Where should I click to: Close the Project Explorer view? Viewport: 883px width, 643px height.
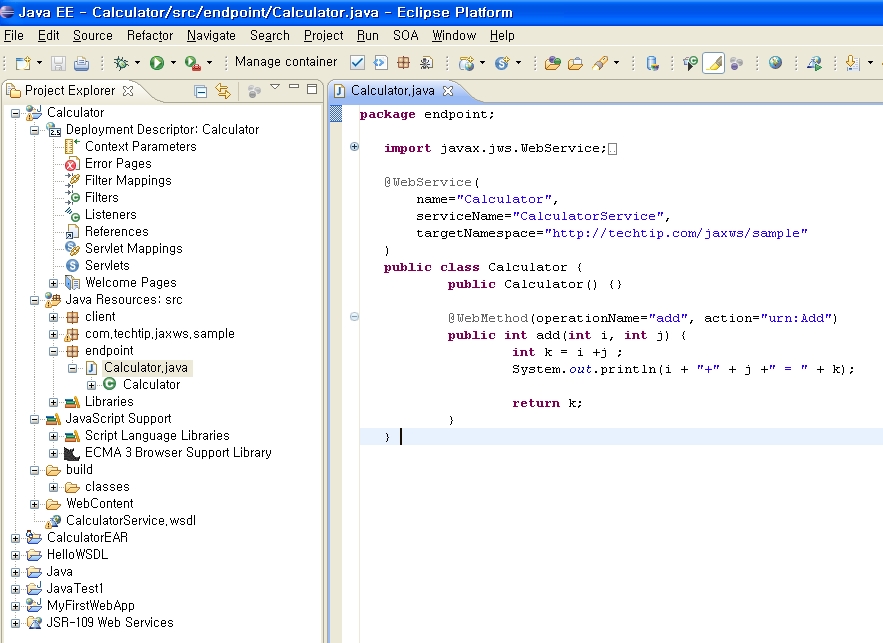(x=127, y=91)
